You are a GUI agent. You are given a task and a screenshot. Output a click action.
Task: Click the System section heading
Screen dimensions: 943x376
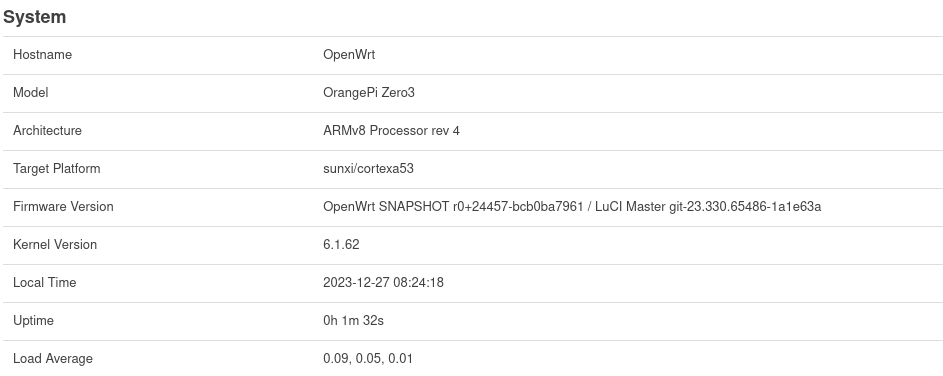click(x=34, y=17)
